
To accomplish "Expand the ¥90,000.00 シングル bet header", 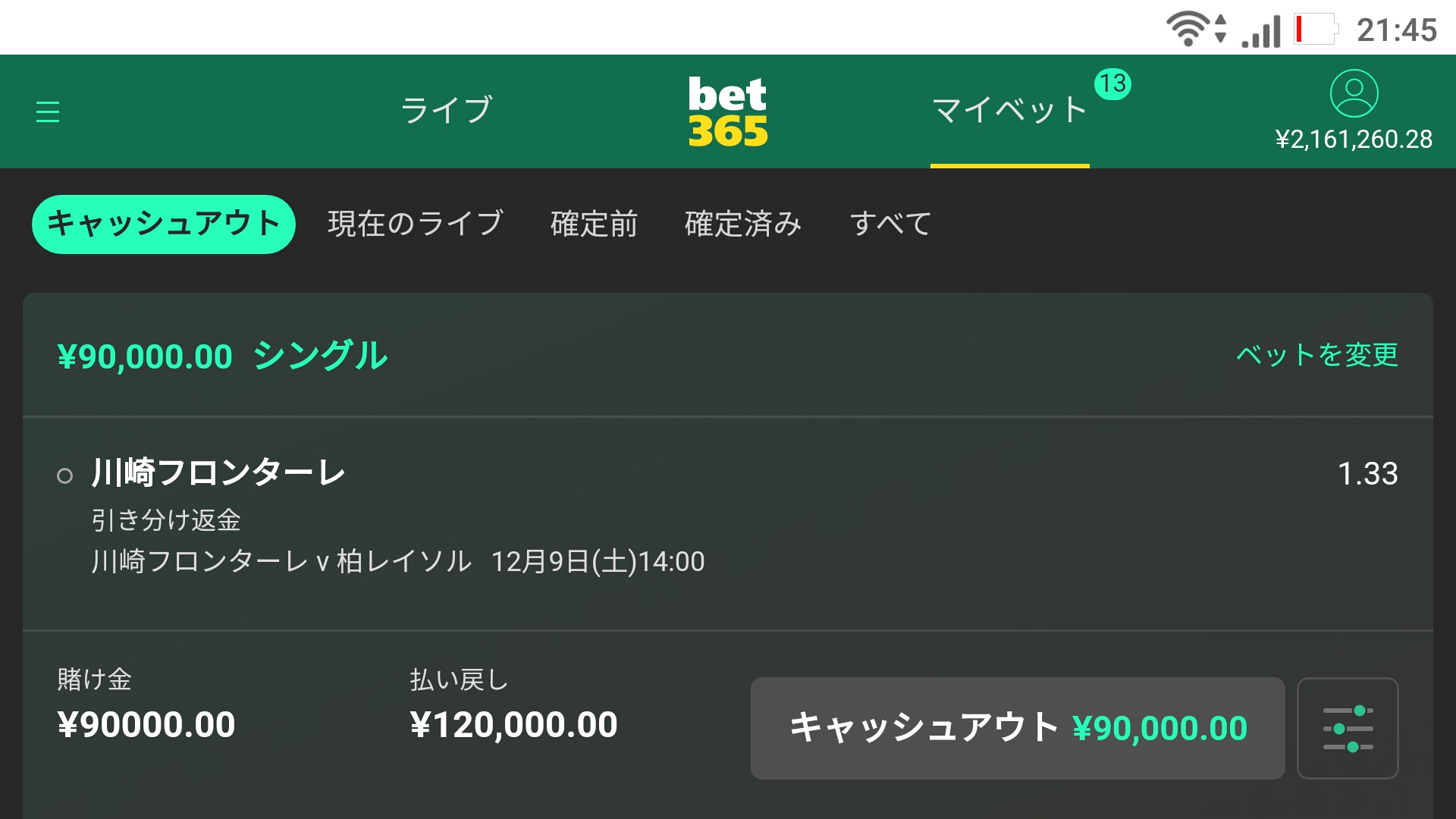I will pyautogui.click(x=728, y=355).
